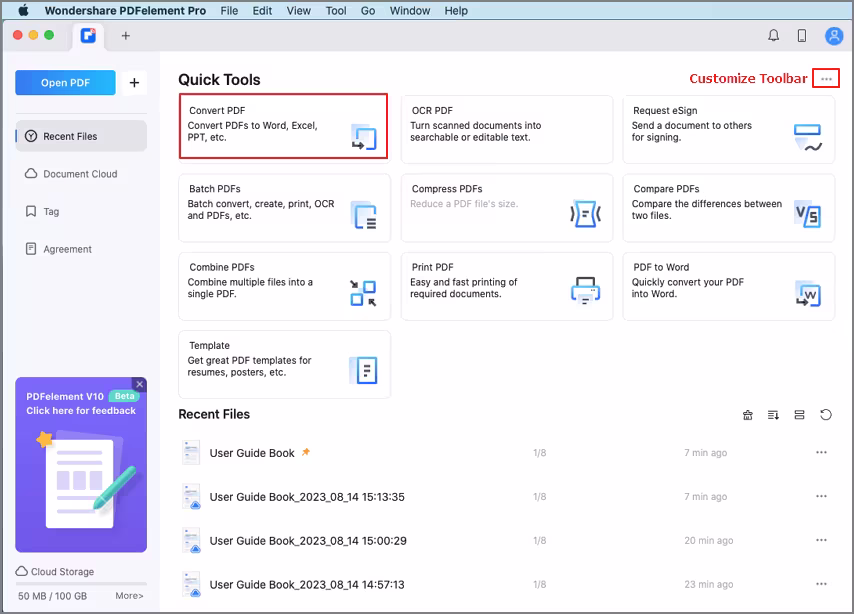Open the View menu
This screenshot has height=614, width=854.
point(298,10)
